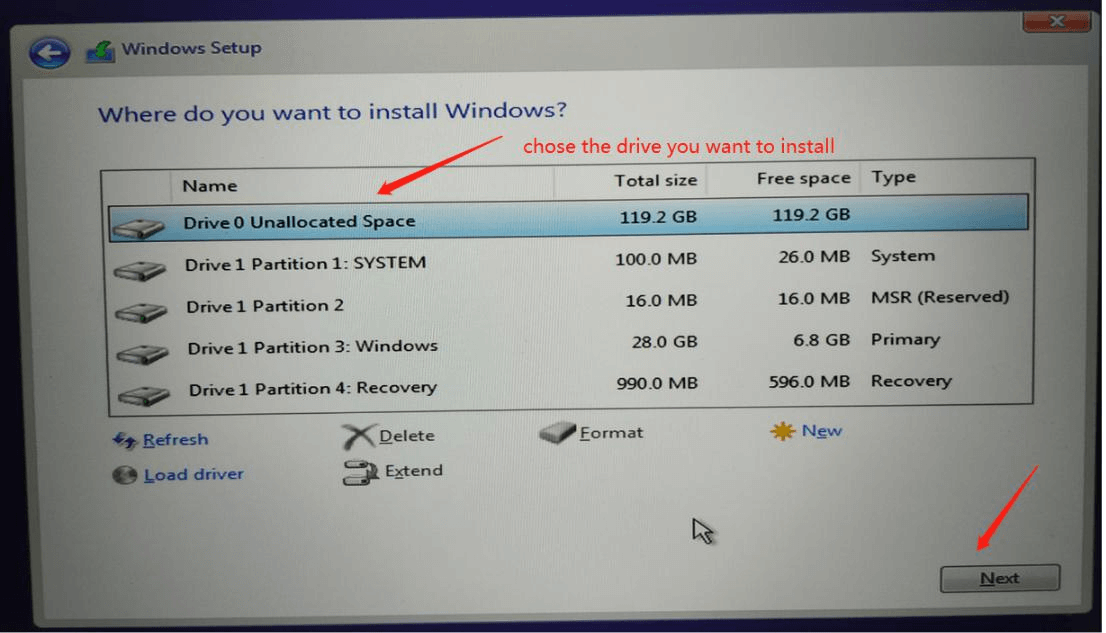Open the Load driver link
This screenshot has height=633, width=1106.
(x=193, y=474)
